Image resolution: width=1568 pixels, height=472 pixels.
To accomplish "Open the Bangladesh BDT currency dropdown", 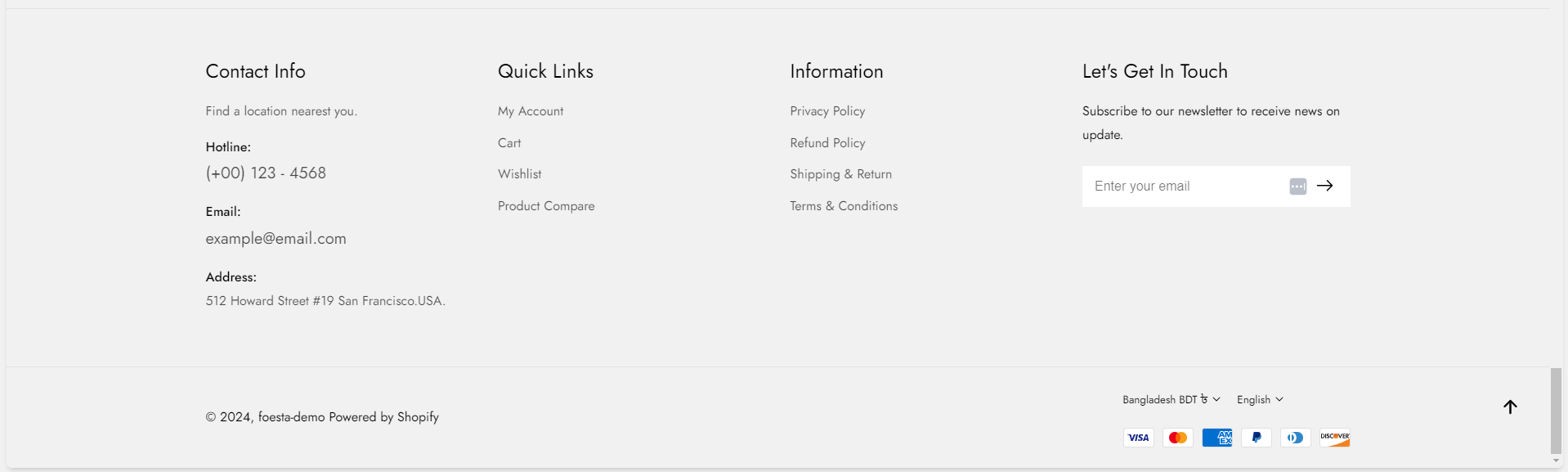I will pos(1171,399).
